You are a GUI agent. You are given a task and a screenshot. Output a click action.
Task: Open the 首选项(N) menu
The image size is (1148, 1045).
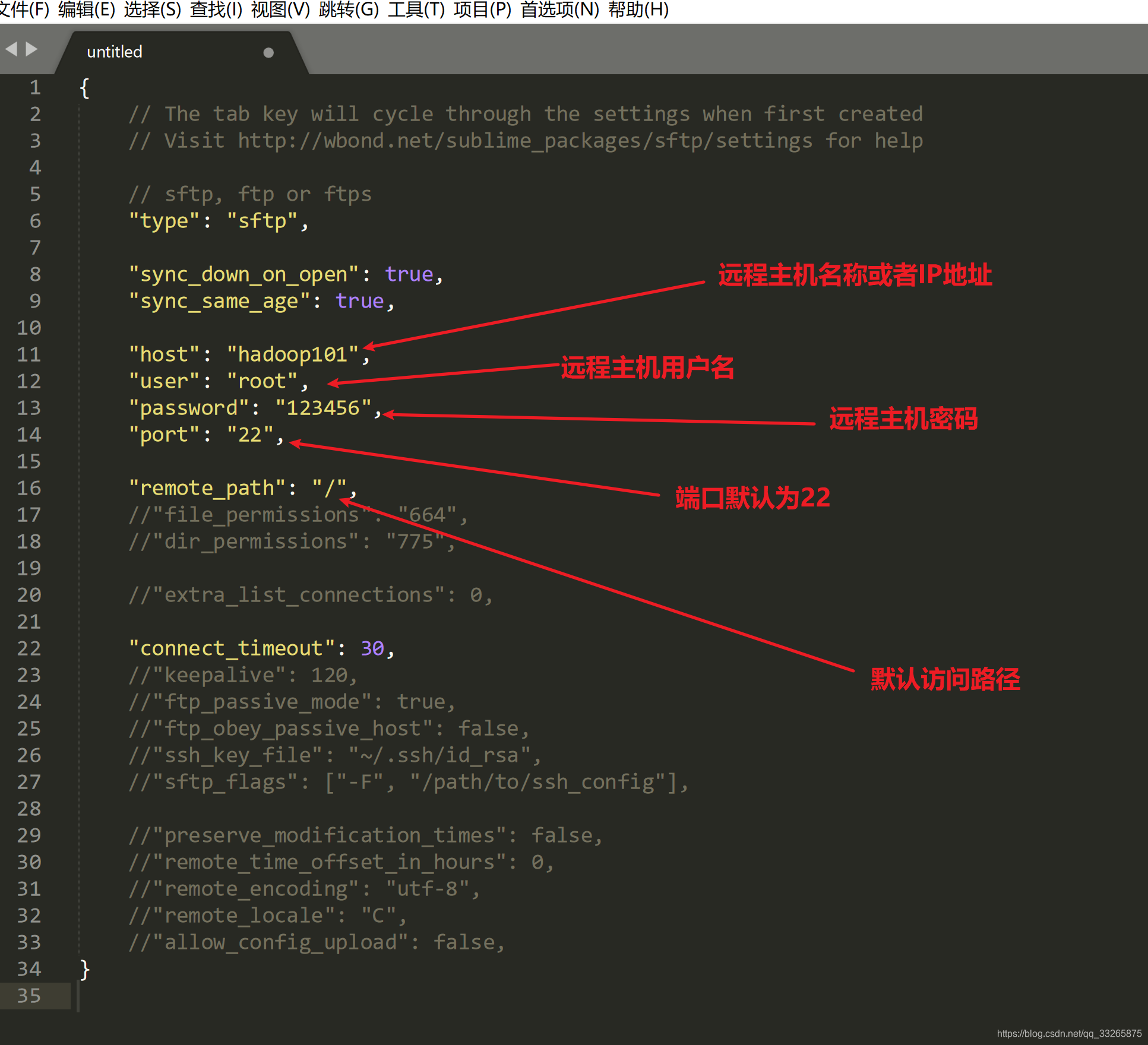tap(560, 9)
